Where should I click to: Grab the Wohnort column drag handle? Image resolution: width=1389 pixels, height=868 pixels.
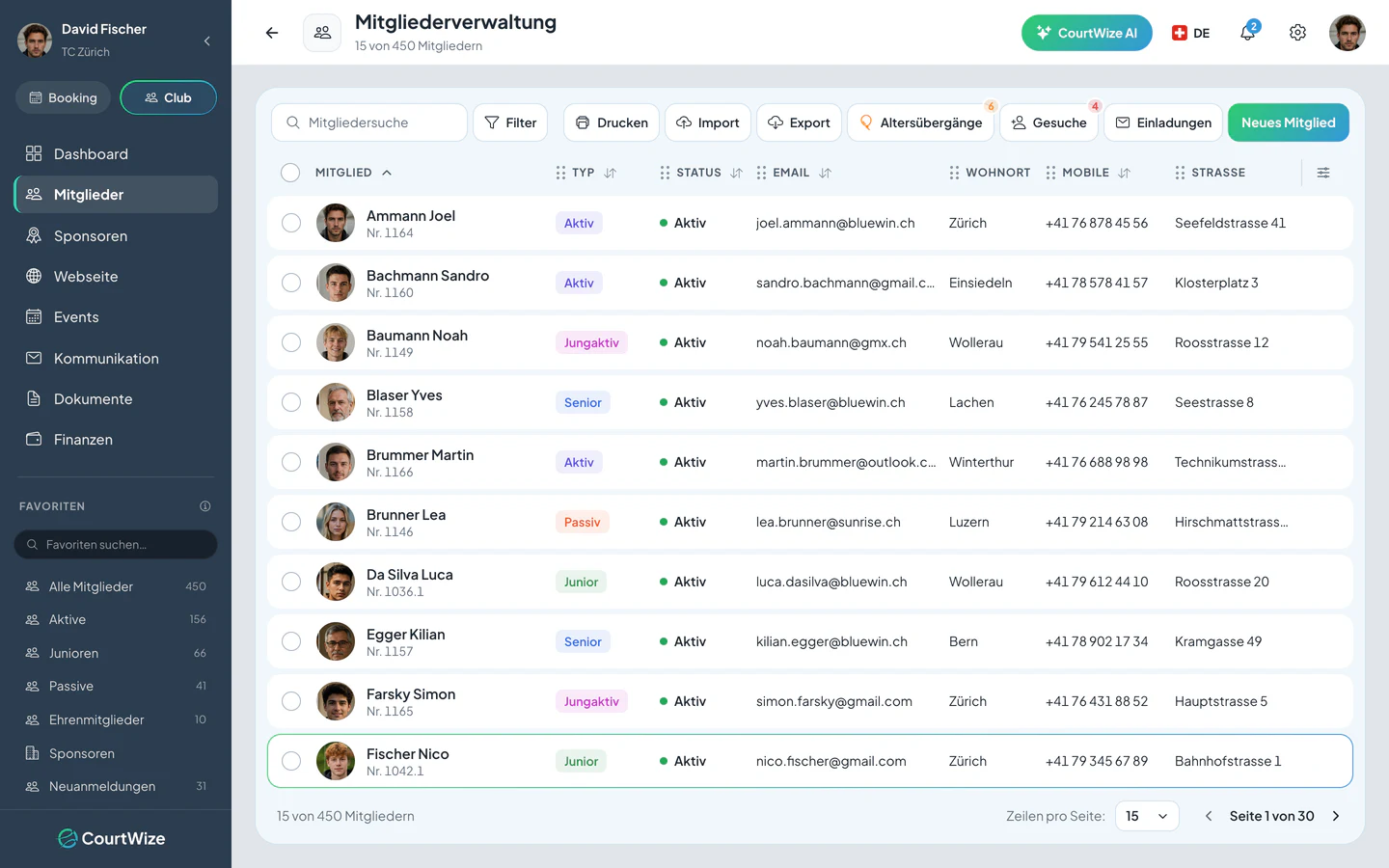(x=954, y=173)
